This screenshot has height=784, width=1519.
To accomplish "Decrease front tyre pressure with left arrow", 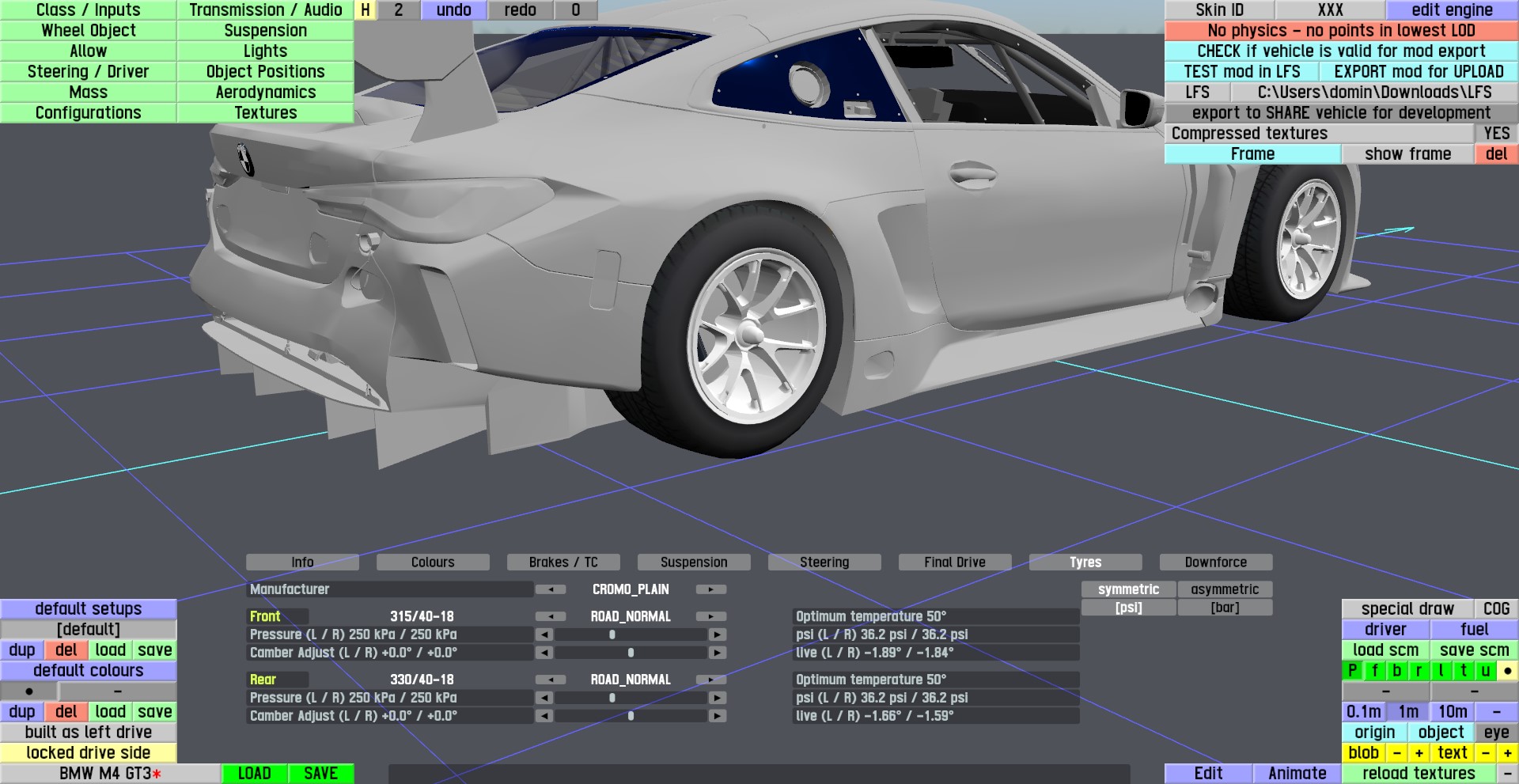I will [x=544, y=634].
